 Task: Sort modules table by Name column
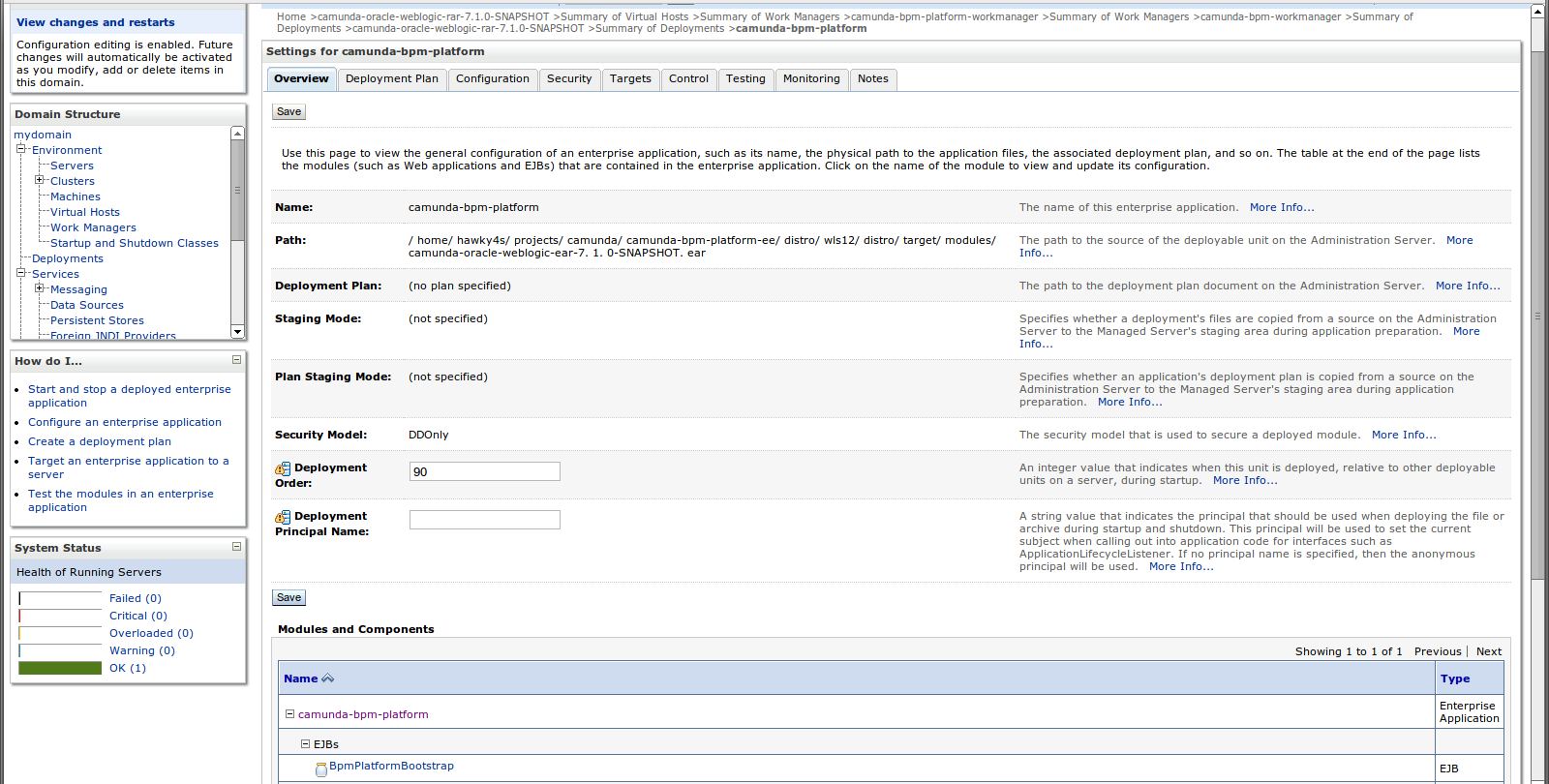point(300,678)
